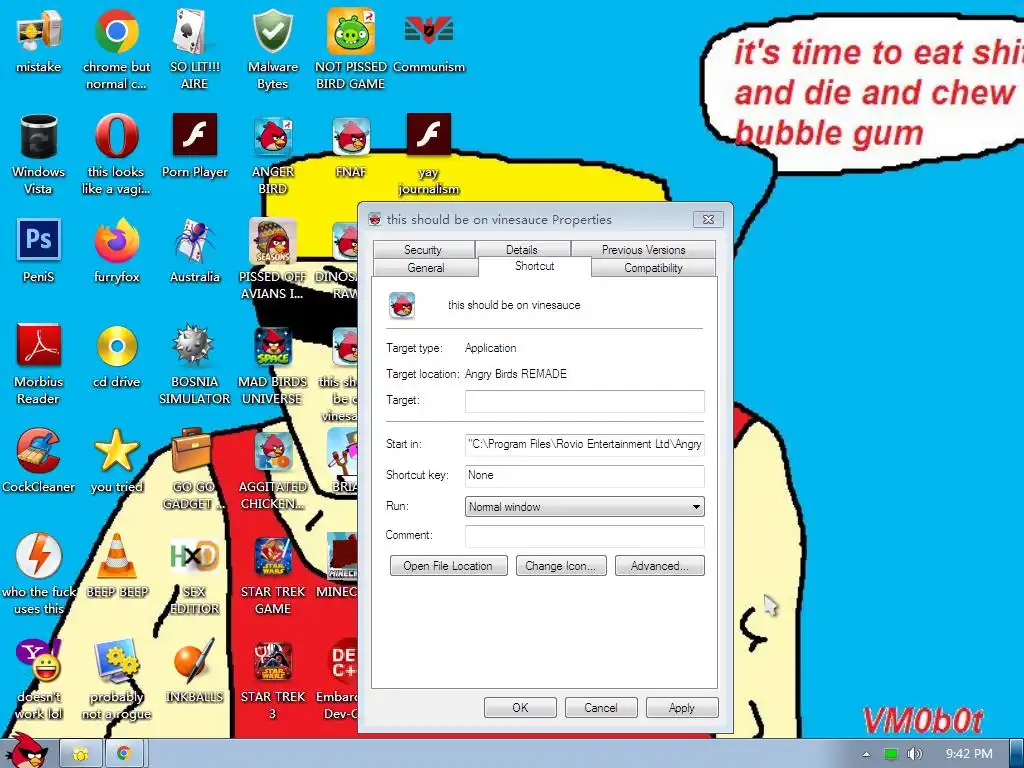
Task: Click the Shortcut key field
Action: tap(584, 475)
